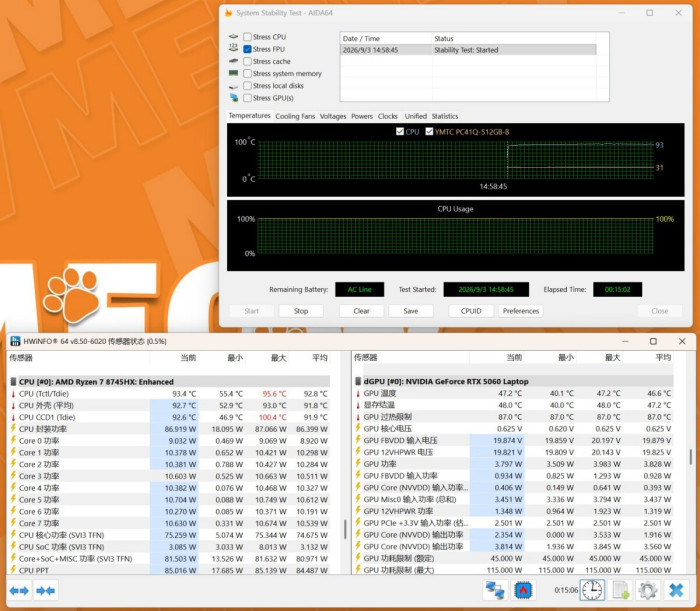
Task: Click the thermometer icon of CPU (Tctl/Tdie)
Action: click(x=13, y=394)
